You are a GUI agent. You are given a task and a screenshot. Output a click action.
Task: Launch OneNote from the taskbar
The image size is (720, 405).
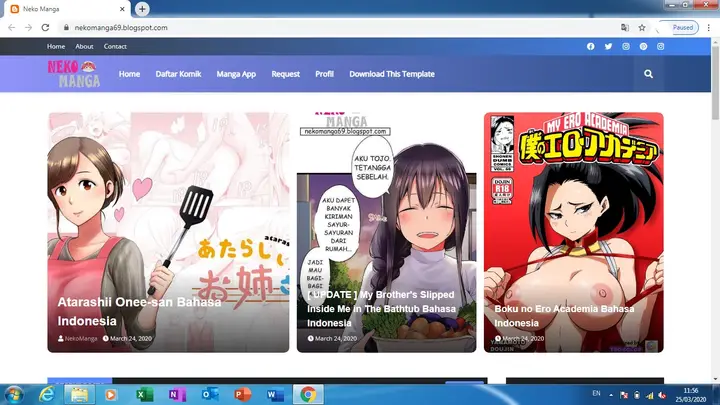click(177, 394)
